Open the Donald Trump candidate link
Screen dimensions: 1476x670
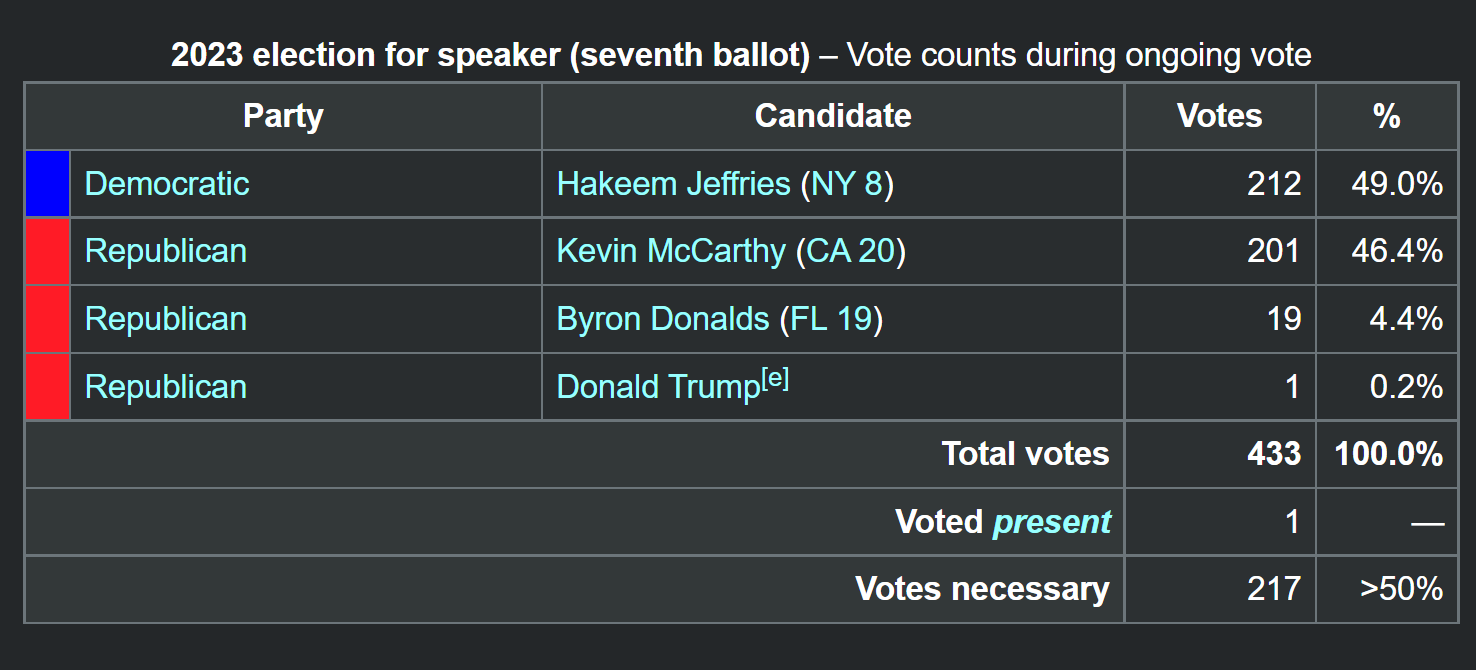click(658, 387)
